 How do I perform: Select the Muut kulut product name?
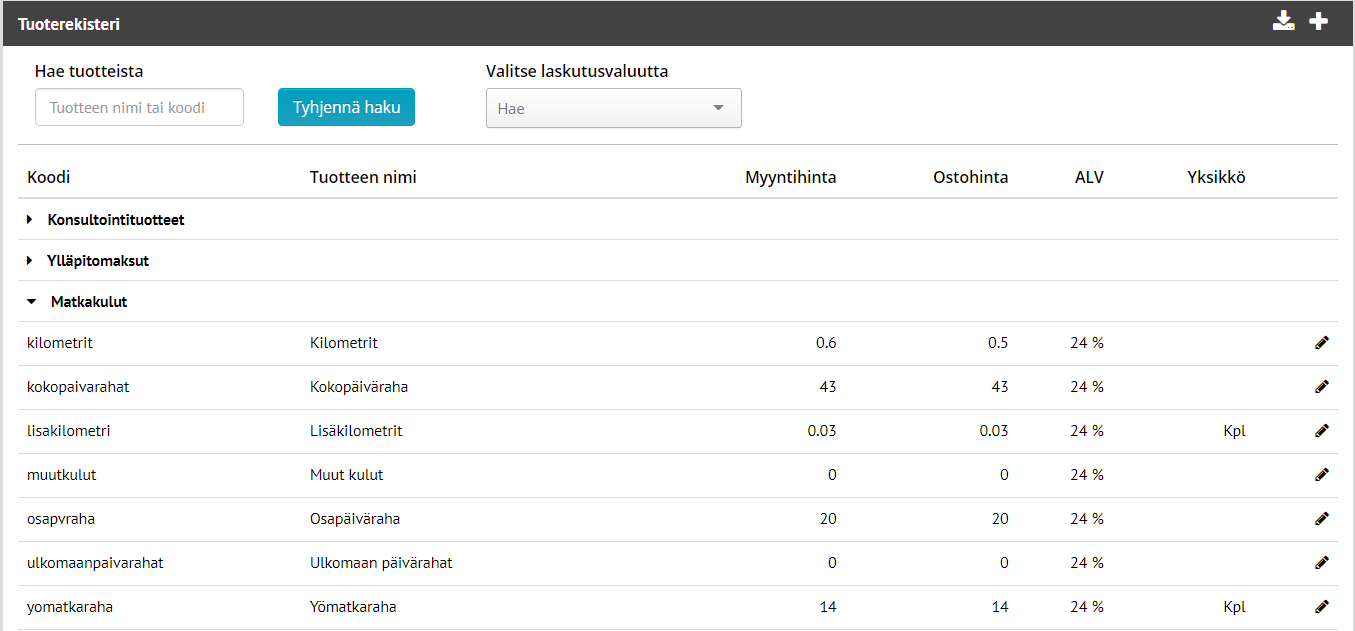coord(347,475)
